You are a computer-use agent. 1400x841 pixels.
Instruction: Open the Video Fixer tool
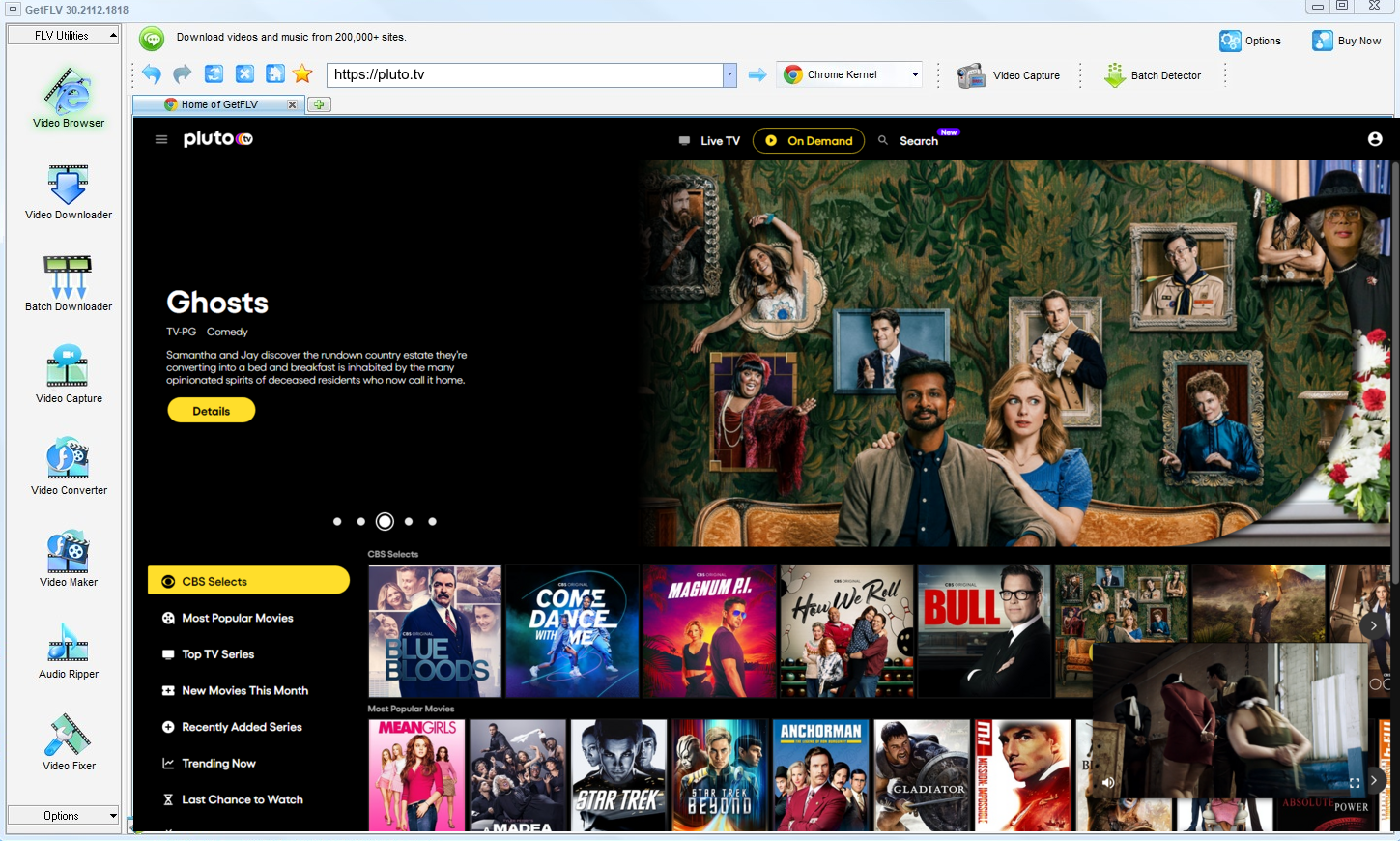(x=69, y=742)
